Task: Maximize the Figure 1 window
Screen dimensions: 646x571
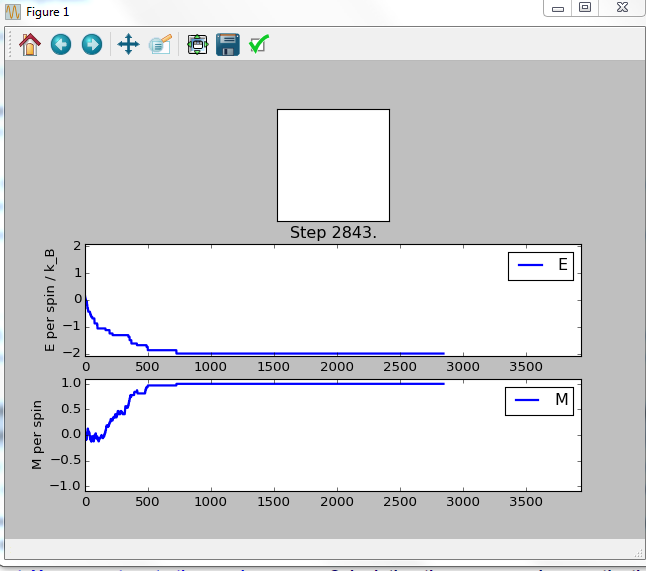Action: click(585, 8)
